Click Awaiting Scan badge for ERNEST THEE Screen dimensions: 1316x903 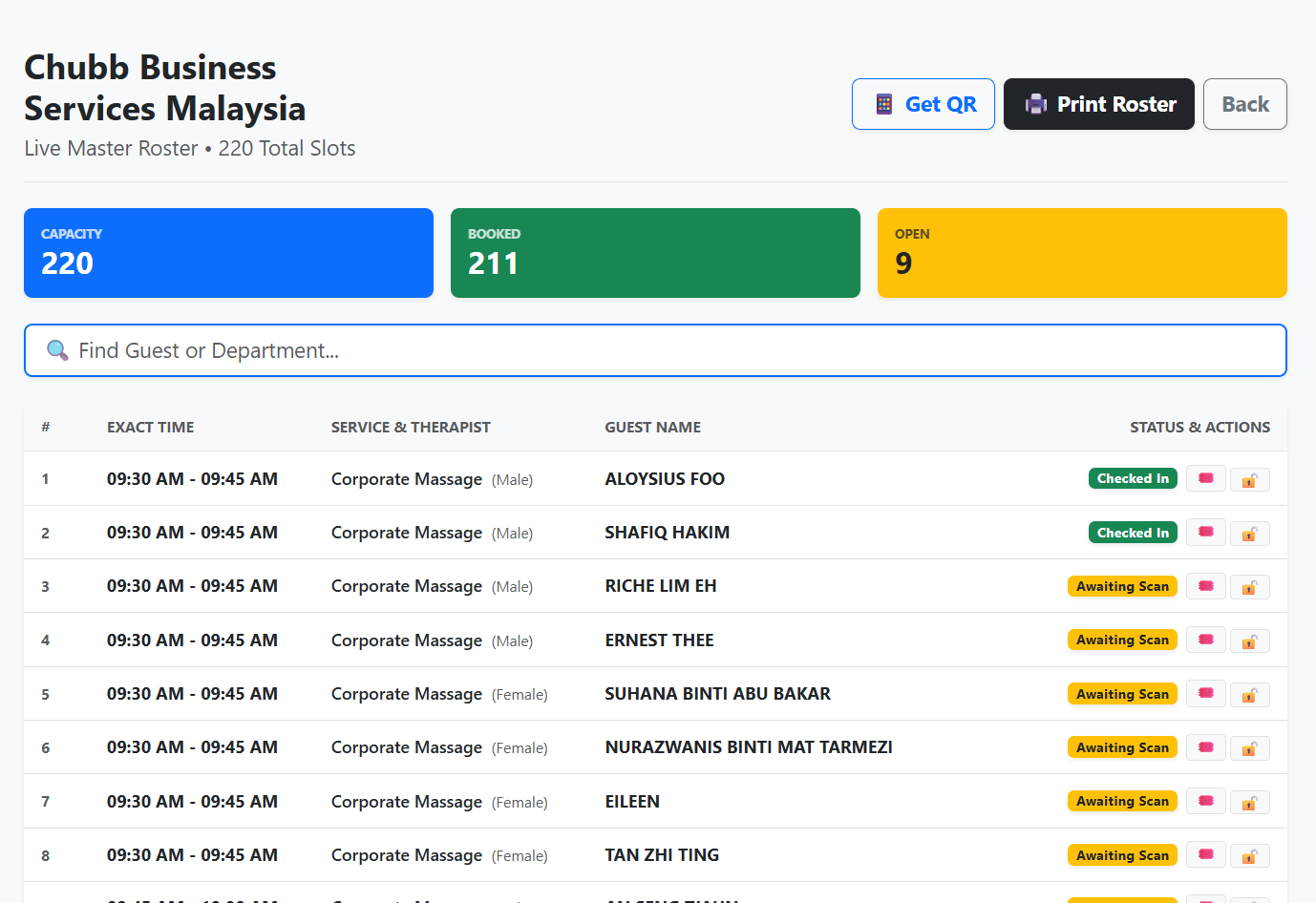click(x=1122, y=640)
